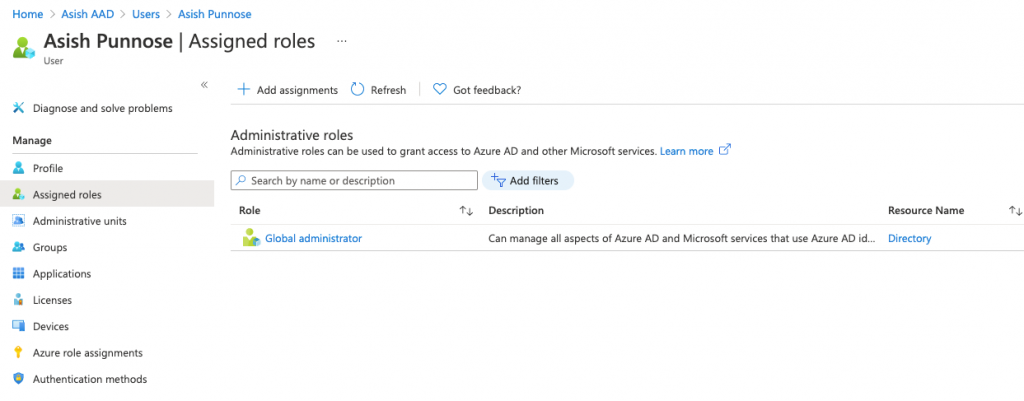Click the external link icon after Learn more
Screen dimensions: 1024x401
tap(724, 150)
